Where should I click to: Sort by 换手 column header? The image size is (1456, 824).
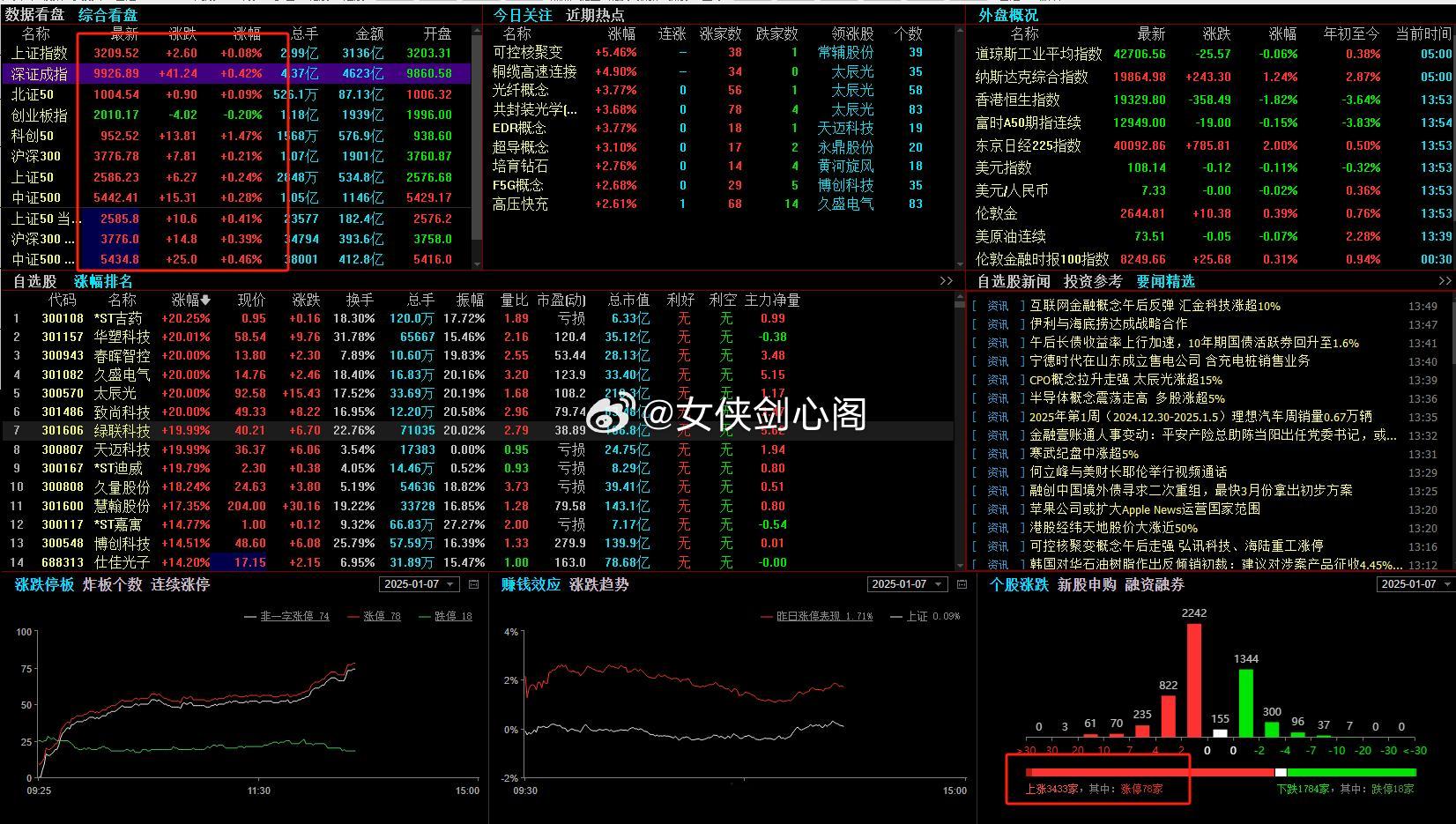click(360, 301)
